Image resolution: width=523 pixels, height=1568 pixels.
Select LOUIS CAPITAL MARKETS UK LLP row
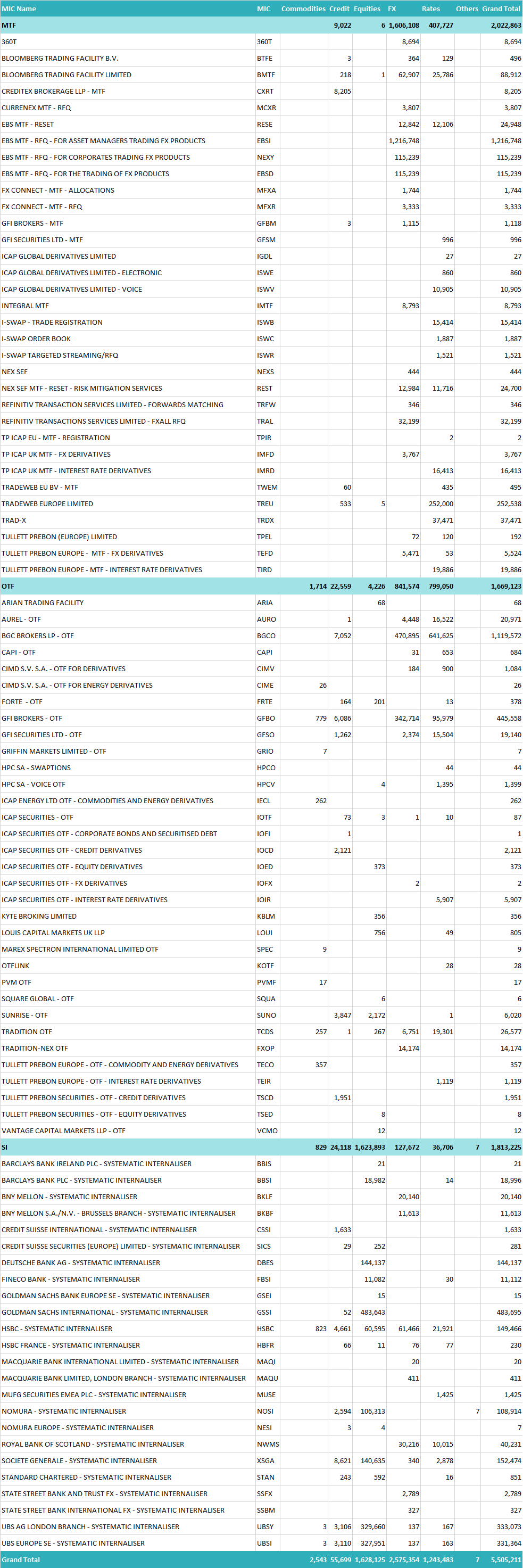click(262, 932)
